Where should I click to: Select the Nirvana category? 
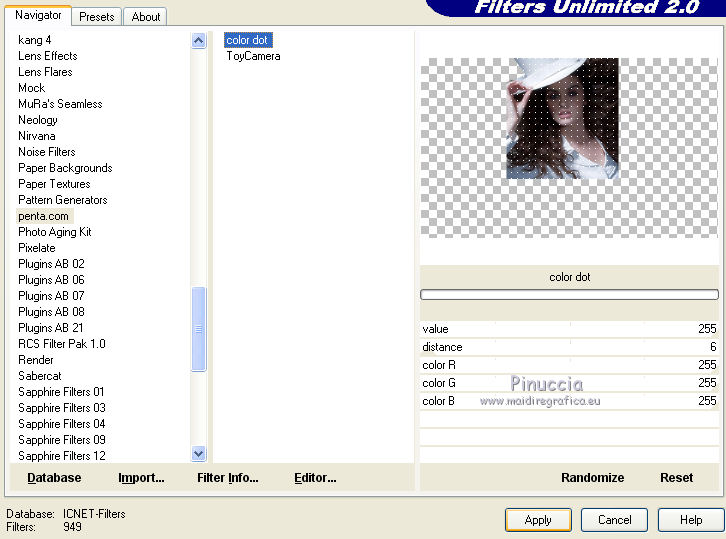[x=37, y=136]
